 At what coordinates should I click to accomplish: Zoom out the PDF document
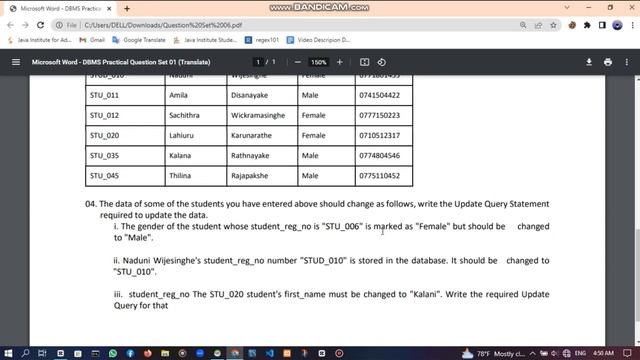click(298, 62)
